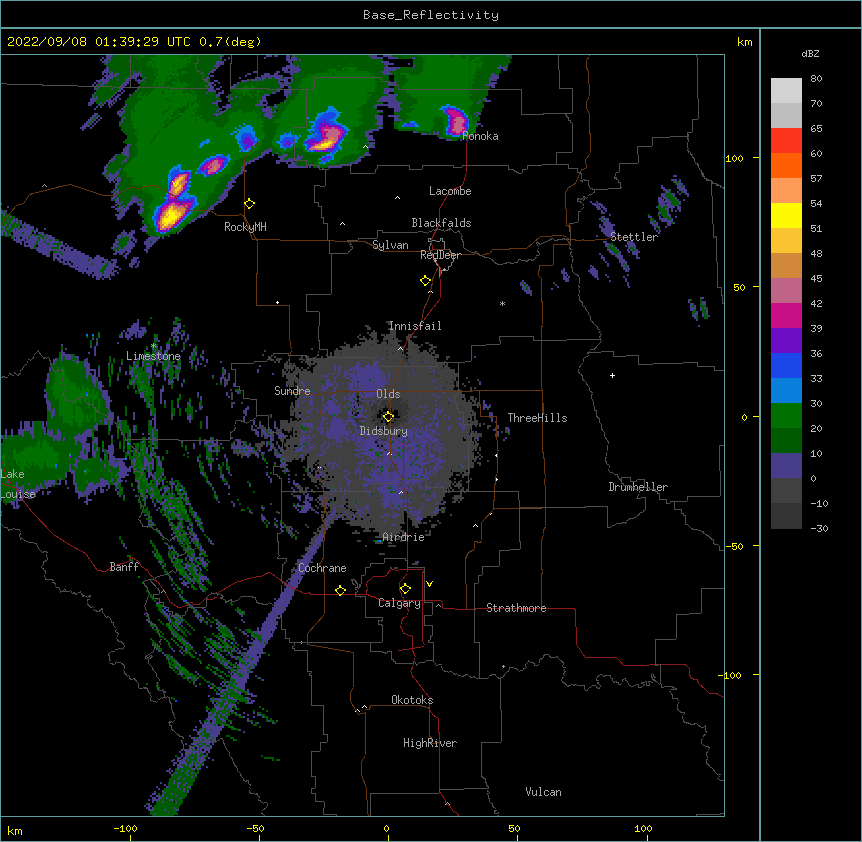Select the magenta 42 dBZ color swatch

[x=786, y=315]
